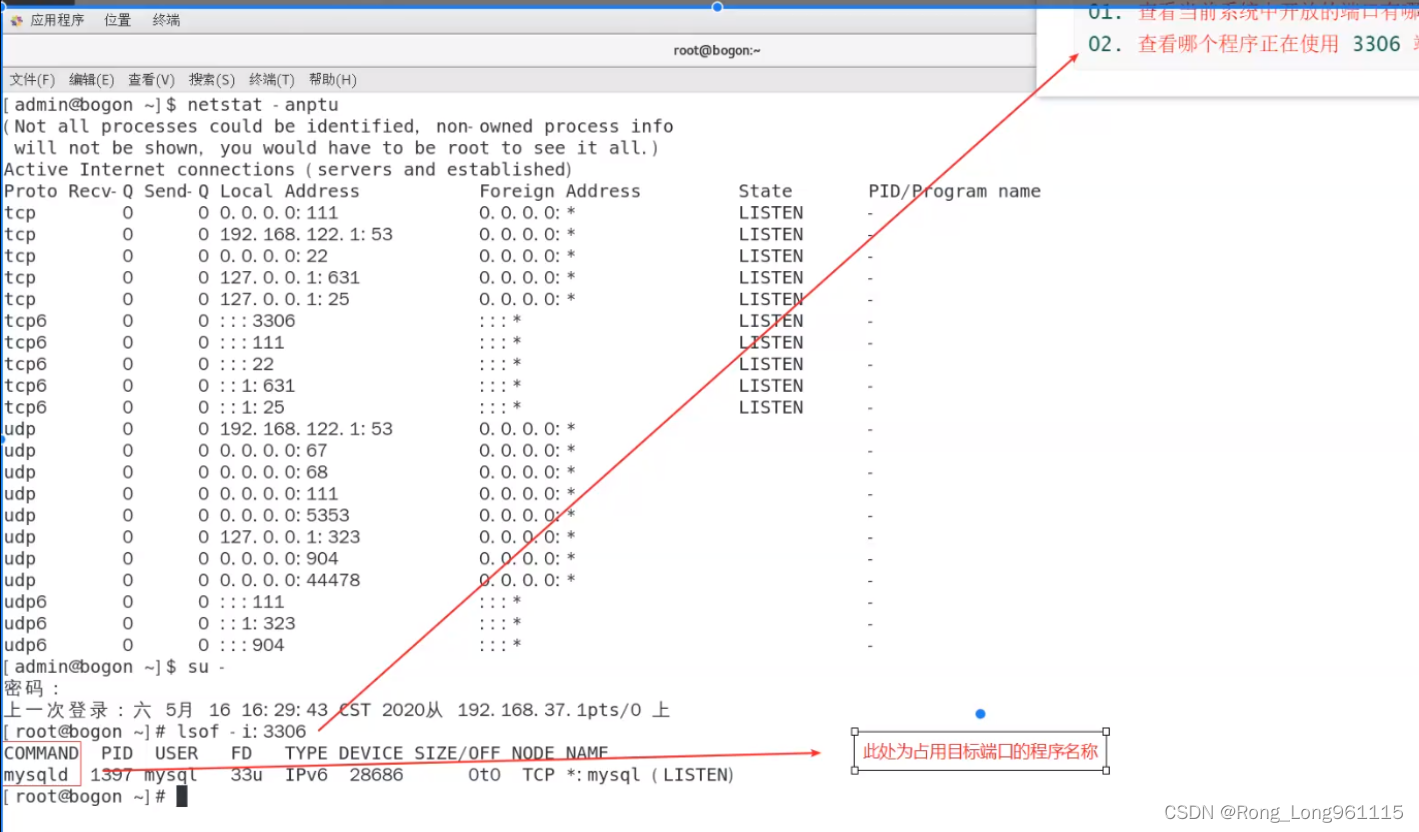
Task: Click the COMMAND column header of lsof output
Action: tap(41, 753)
